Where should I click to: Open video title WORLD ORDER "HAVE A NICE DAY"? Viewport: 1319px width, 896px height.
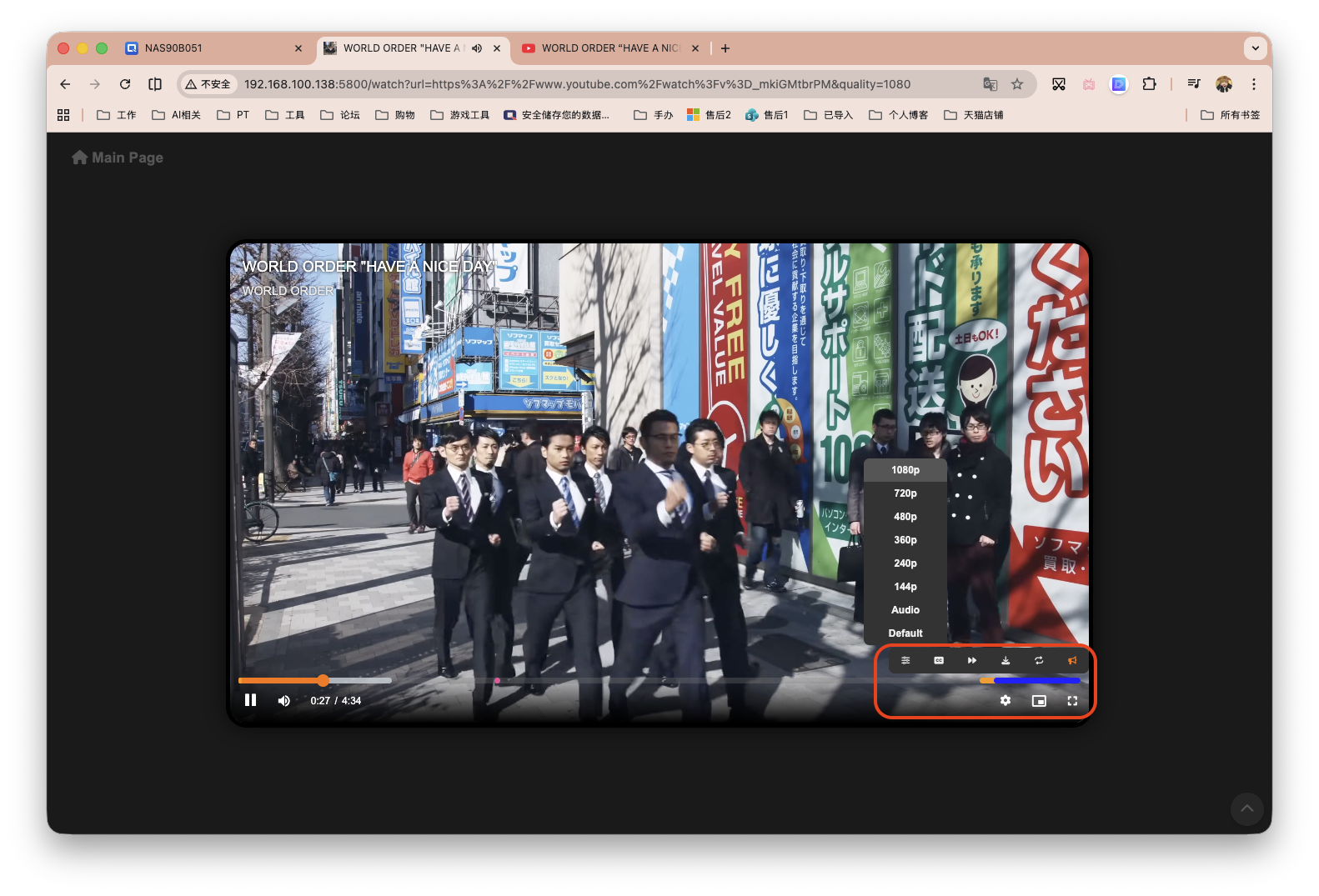coord(369,267)
